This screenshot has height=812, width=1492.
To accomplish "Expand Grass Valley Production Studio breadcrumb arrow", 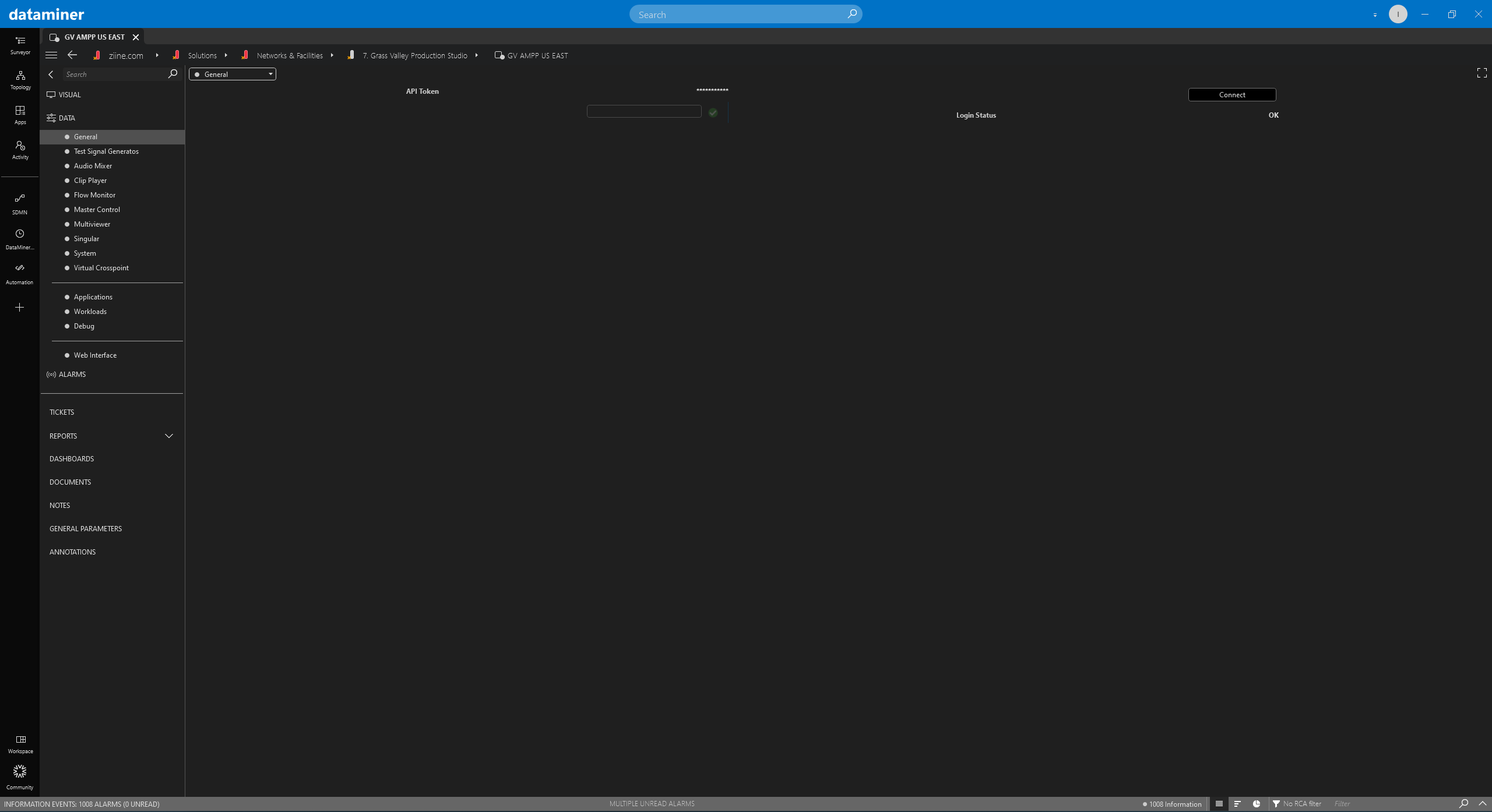I will [476, 55].
